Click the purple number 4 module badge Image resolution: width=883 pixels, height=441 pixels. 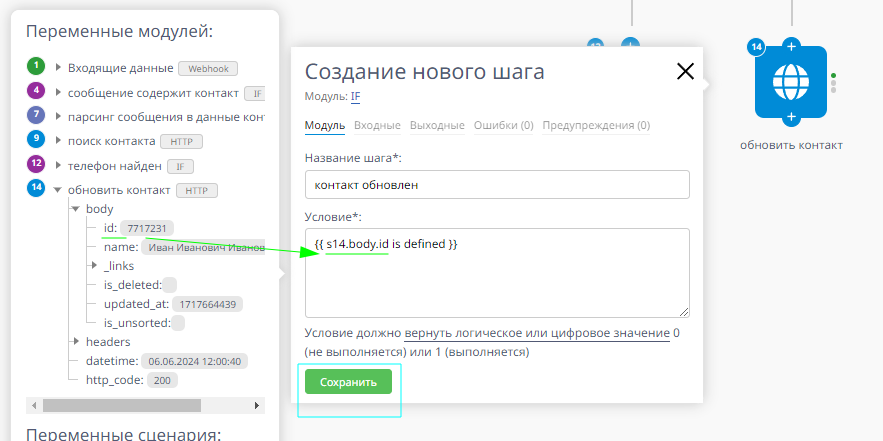click(36, 91)
